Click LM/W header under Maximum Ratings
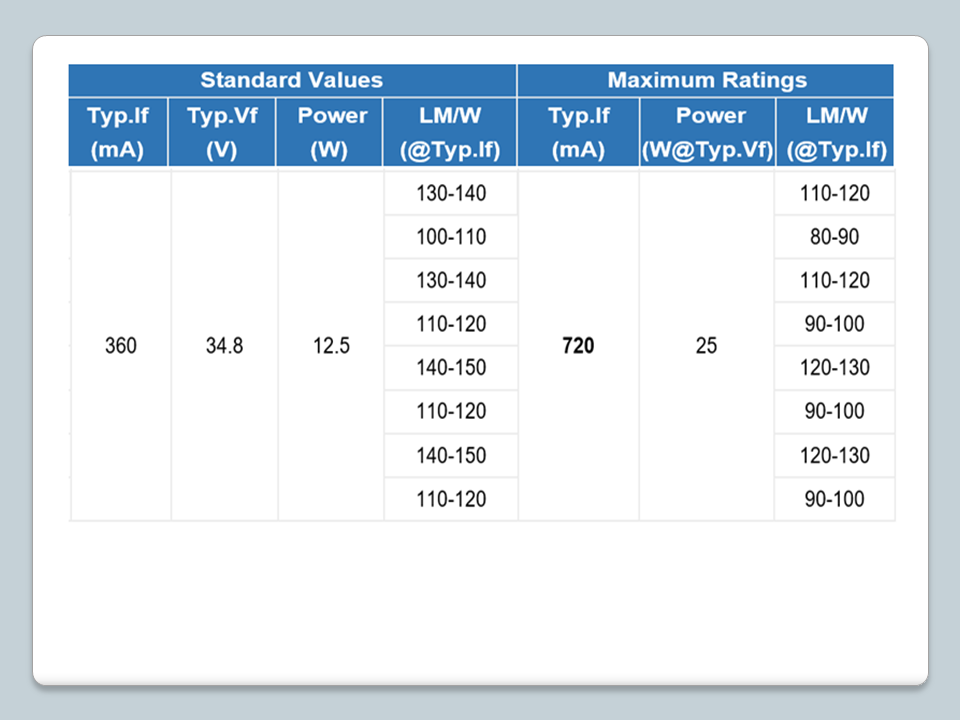The width and height of the screenshot is (960, 720). (836, 132)
